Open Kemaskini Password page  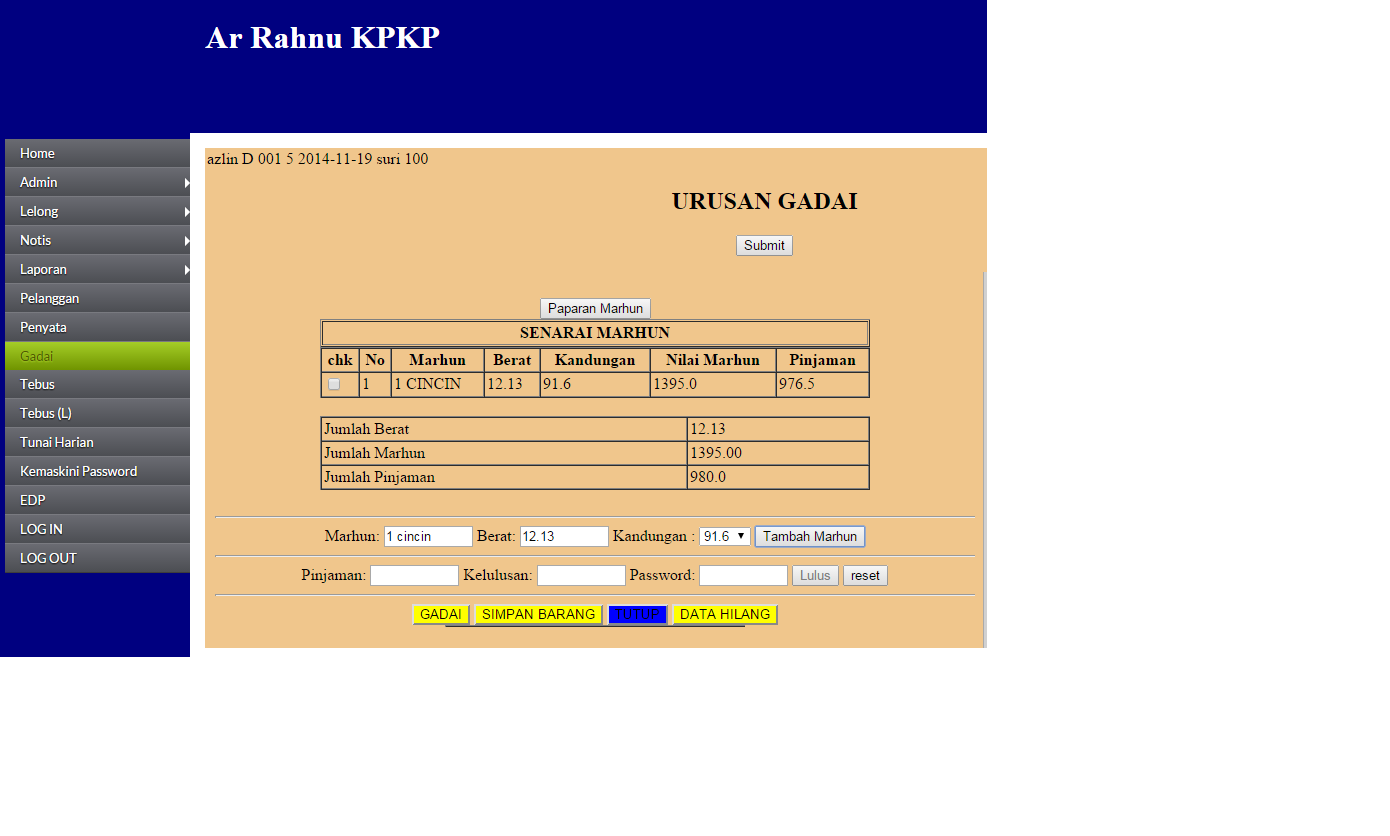point(97,471)
